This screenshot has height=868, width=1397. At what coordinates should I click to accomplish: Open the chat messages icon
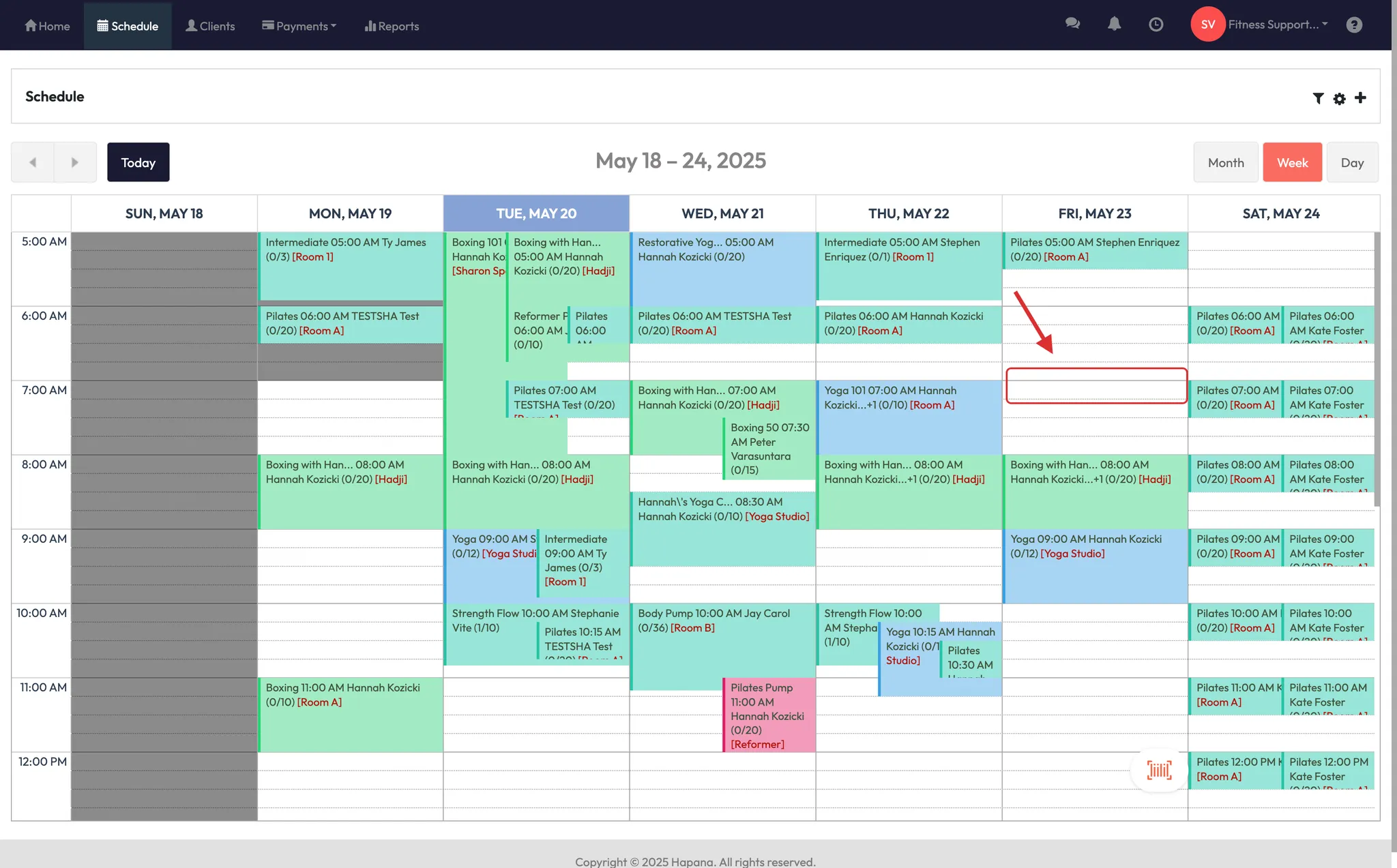[1072, 25]
